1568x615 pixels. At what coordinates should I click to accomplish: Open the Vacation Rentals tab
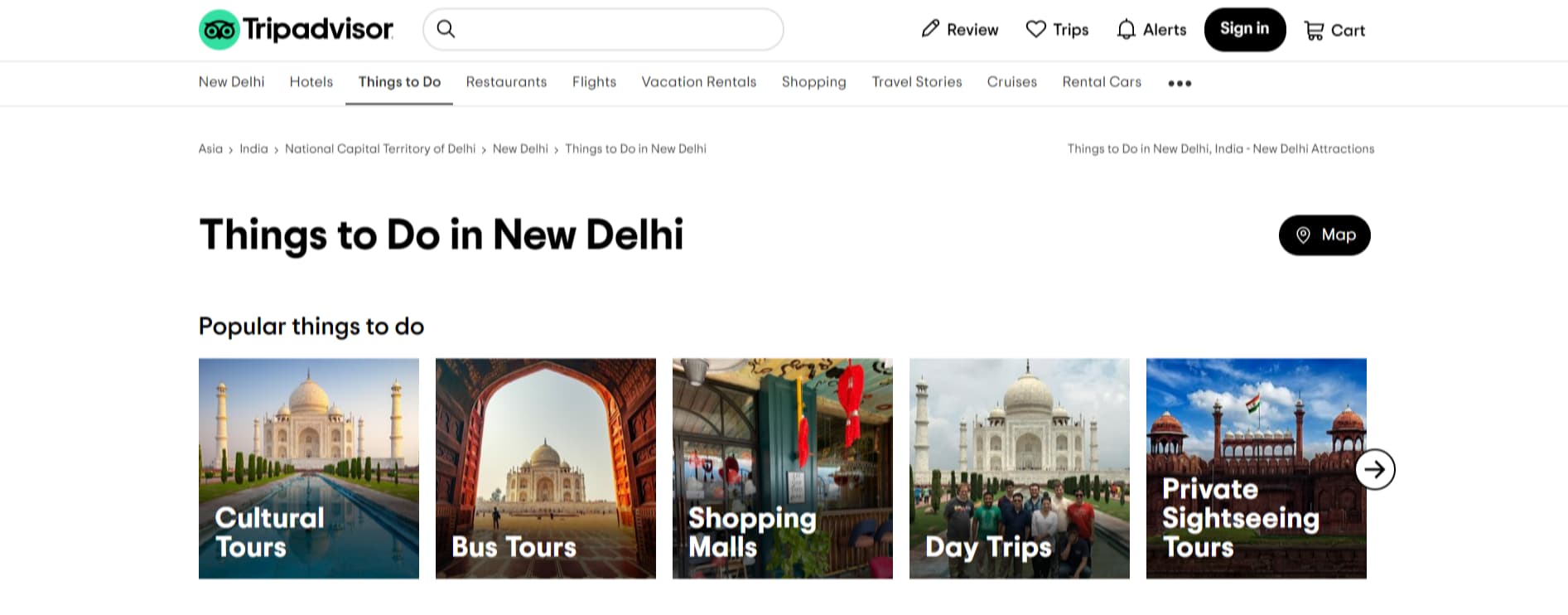pos(699,82)
